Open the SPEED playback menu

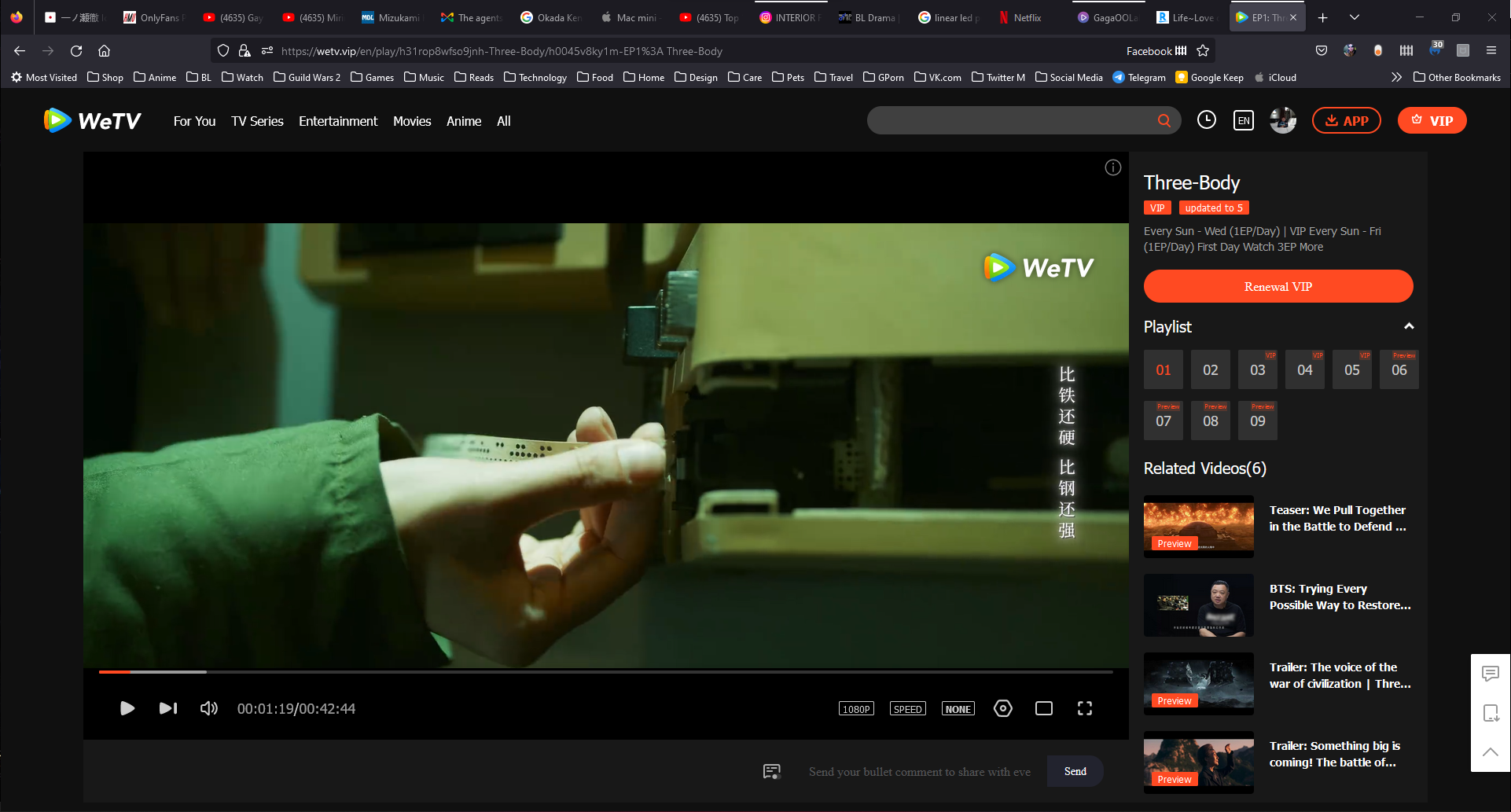coord(907,709)
